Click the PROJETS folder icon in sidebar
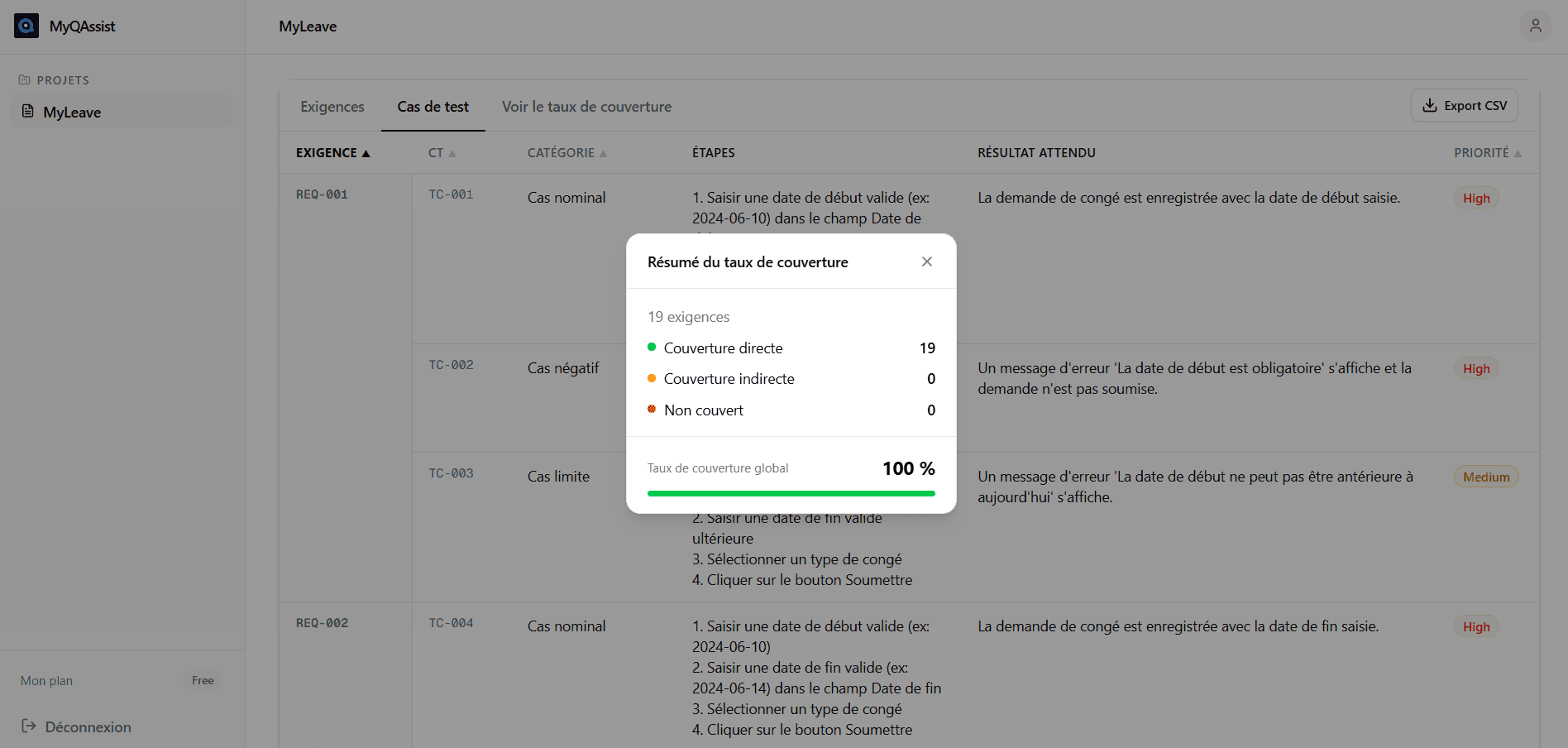Viewport: 1568px width, 748px height. 24,79
